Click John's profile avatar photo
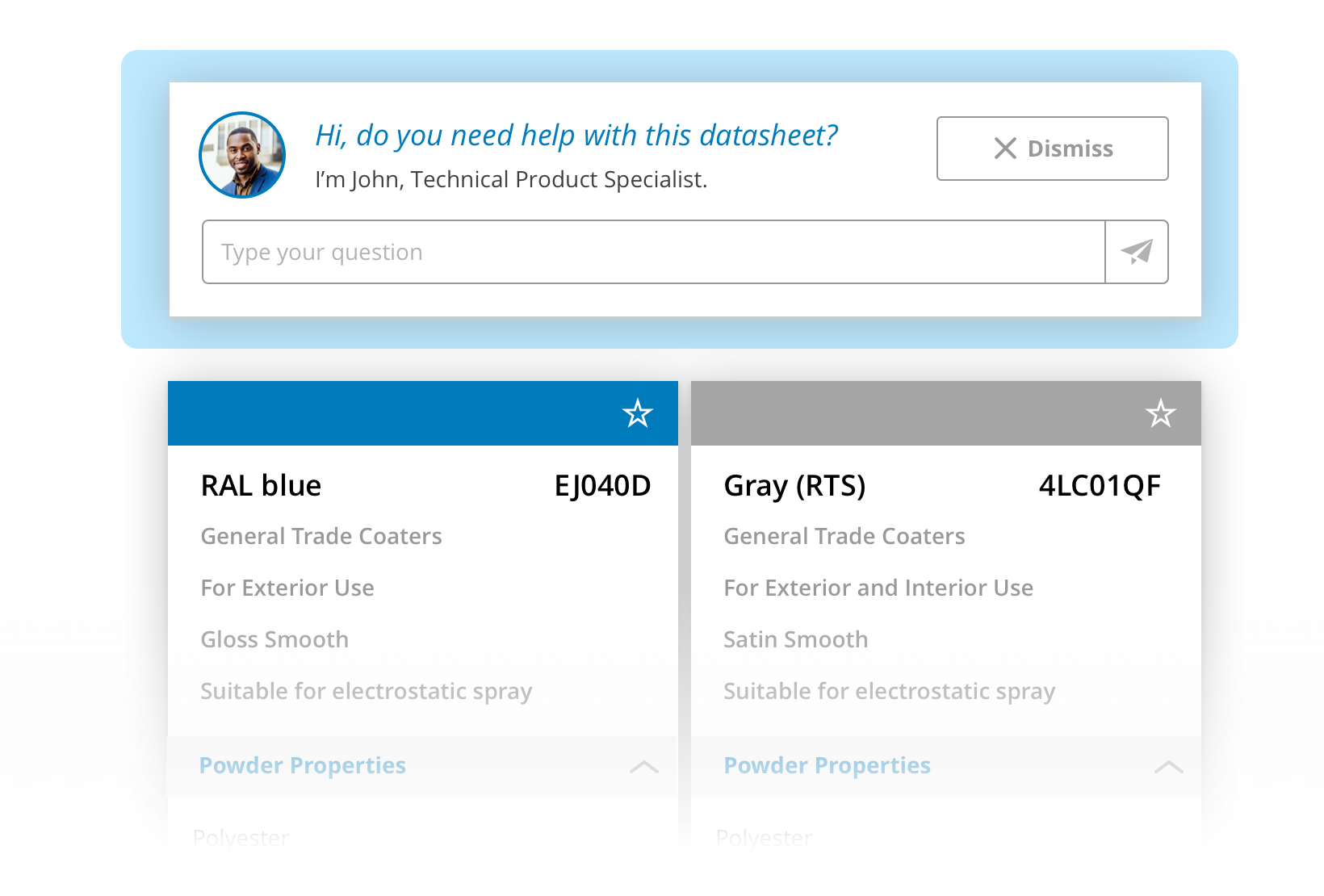Image resolution: width=1324 pixels, height=896 pixels. [242, 155]
